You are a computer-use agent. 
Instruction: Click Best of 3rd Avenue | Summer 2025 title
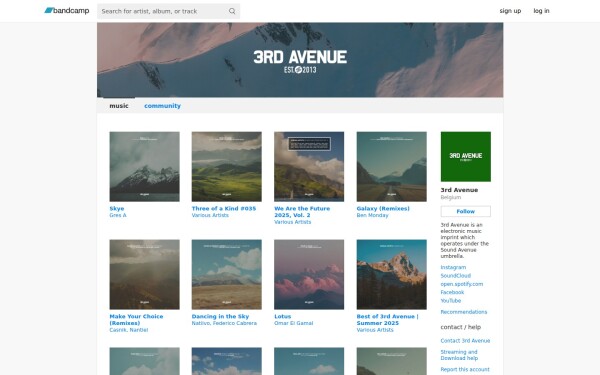coord(387,320)
